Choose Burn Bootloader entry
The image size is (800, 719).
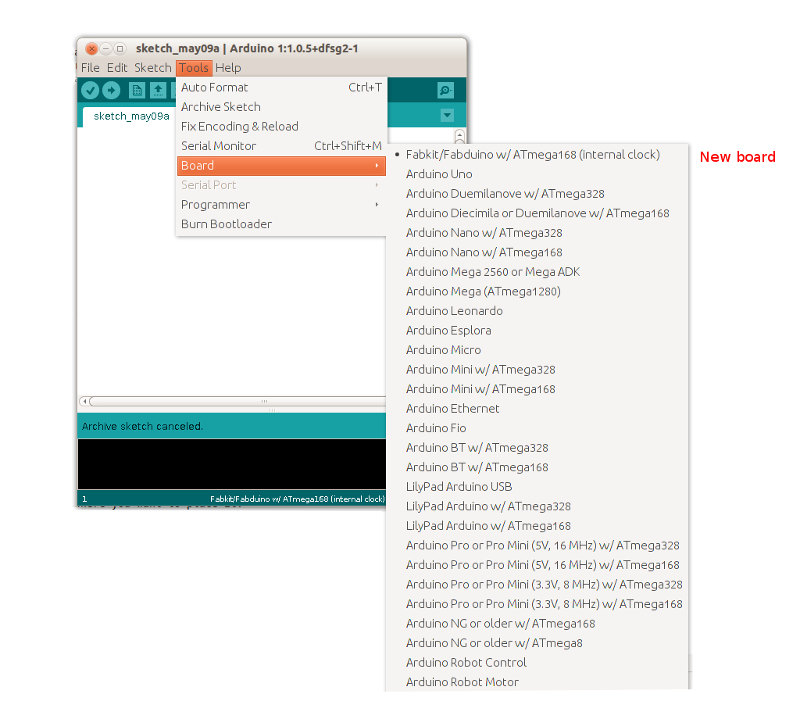click(x=281, y=224)
